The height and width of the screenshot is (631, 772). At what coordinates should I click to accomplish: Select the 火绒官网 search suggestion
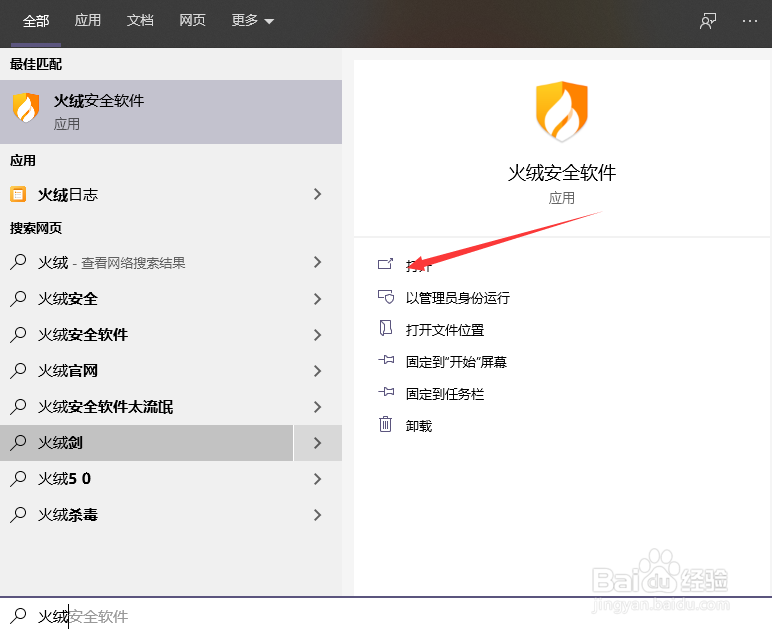pos(146,371)
